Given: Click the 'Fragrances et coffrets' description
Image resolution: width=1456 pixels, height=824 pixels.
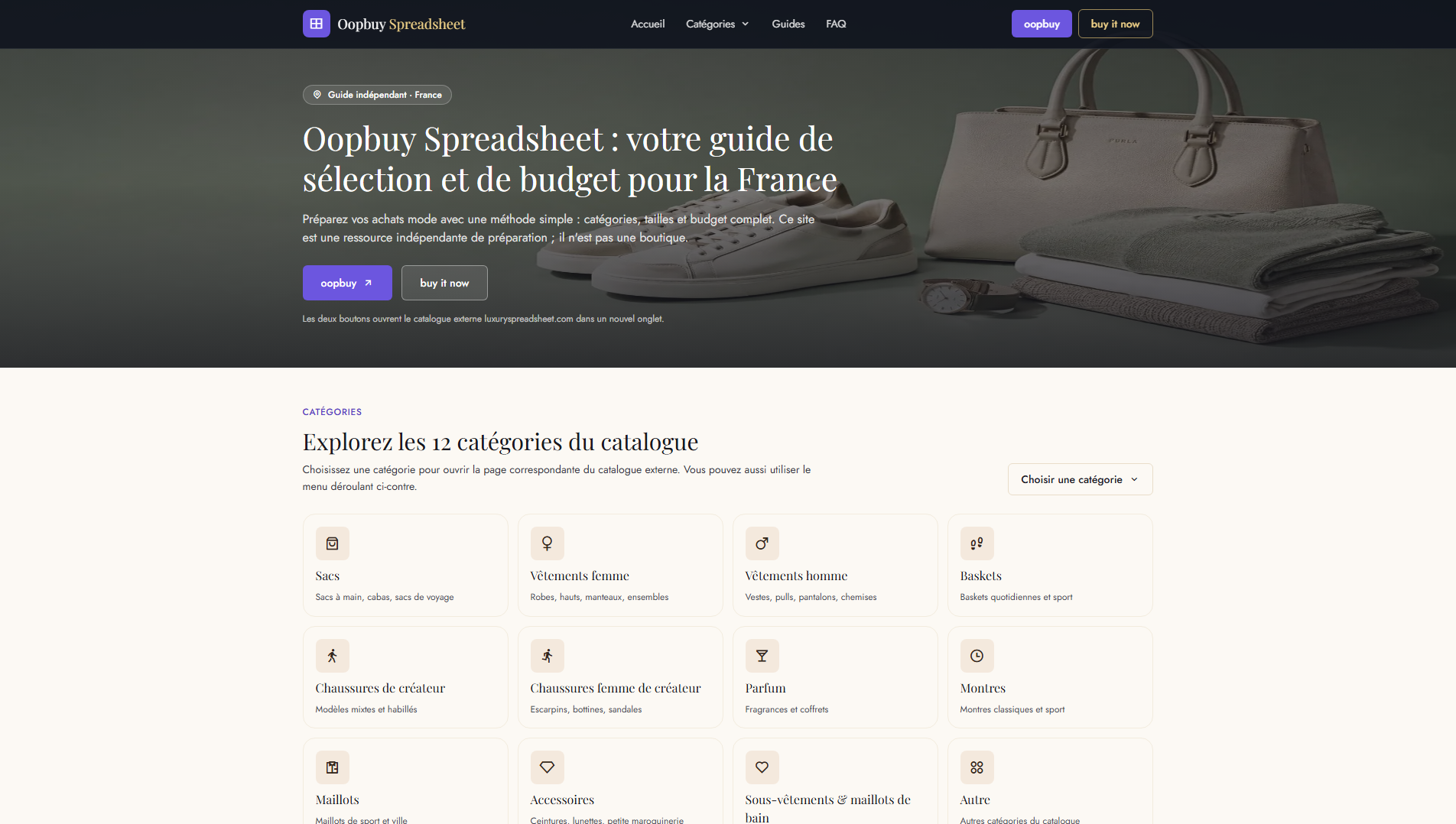Looking at the screenshot, I should click(x=787, y=709).
